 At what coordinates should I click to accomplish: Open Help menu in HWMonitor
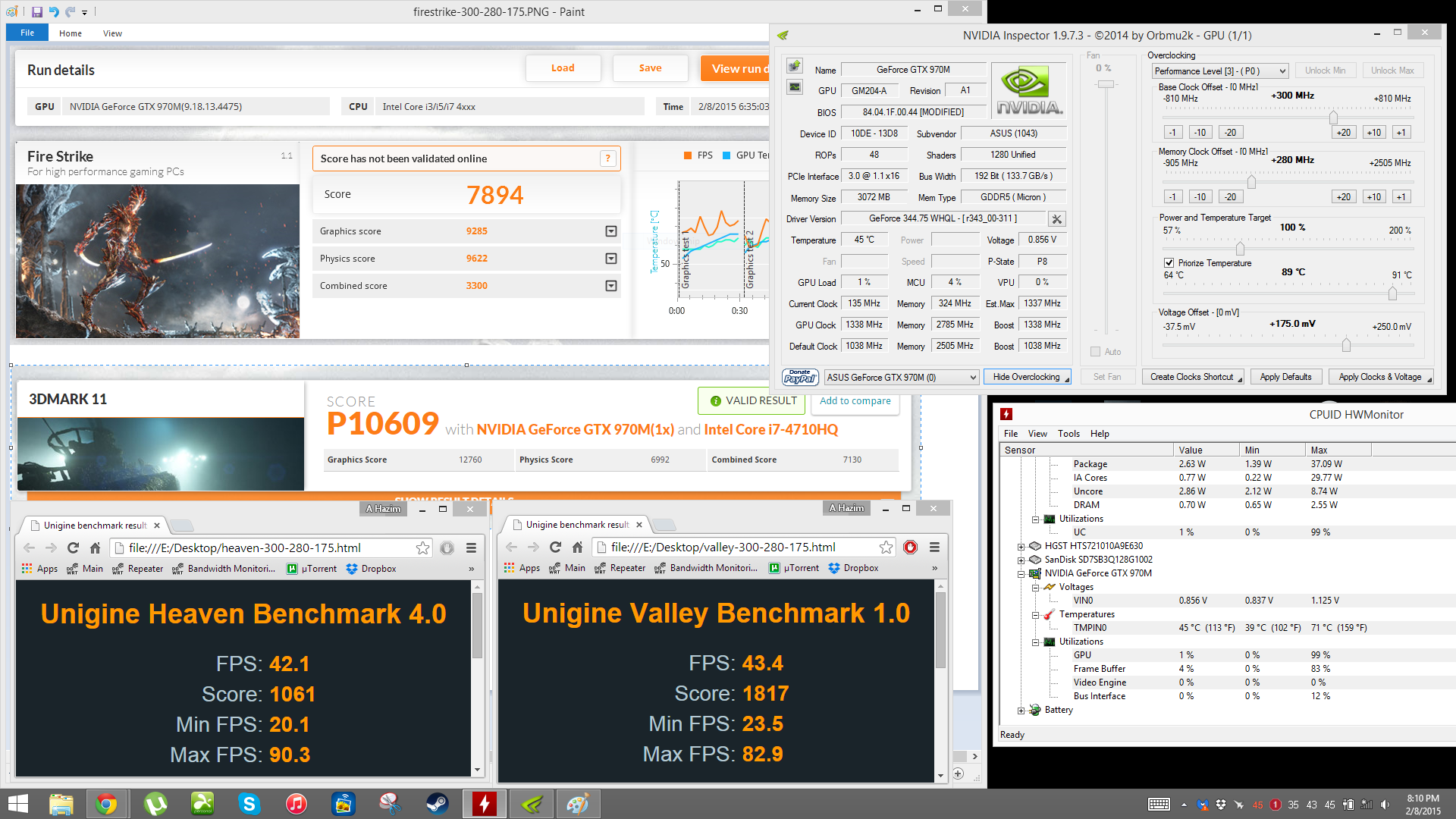pyautogui.click(x=1100, y=434)
